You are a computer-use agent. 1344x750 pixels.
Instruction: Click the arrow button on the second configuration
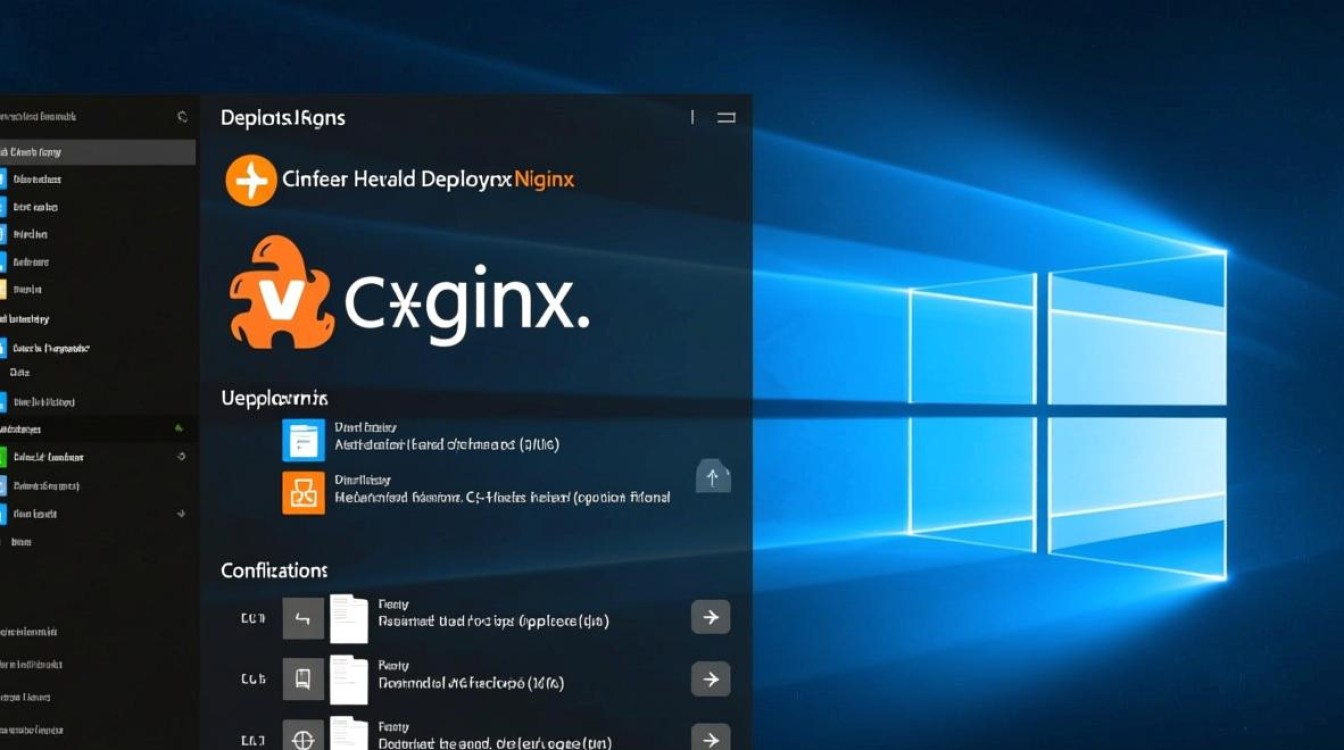click(711, 680)
